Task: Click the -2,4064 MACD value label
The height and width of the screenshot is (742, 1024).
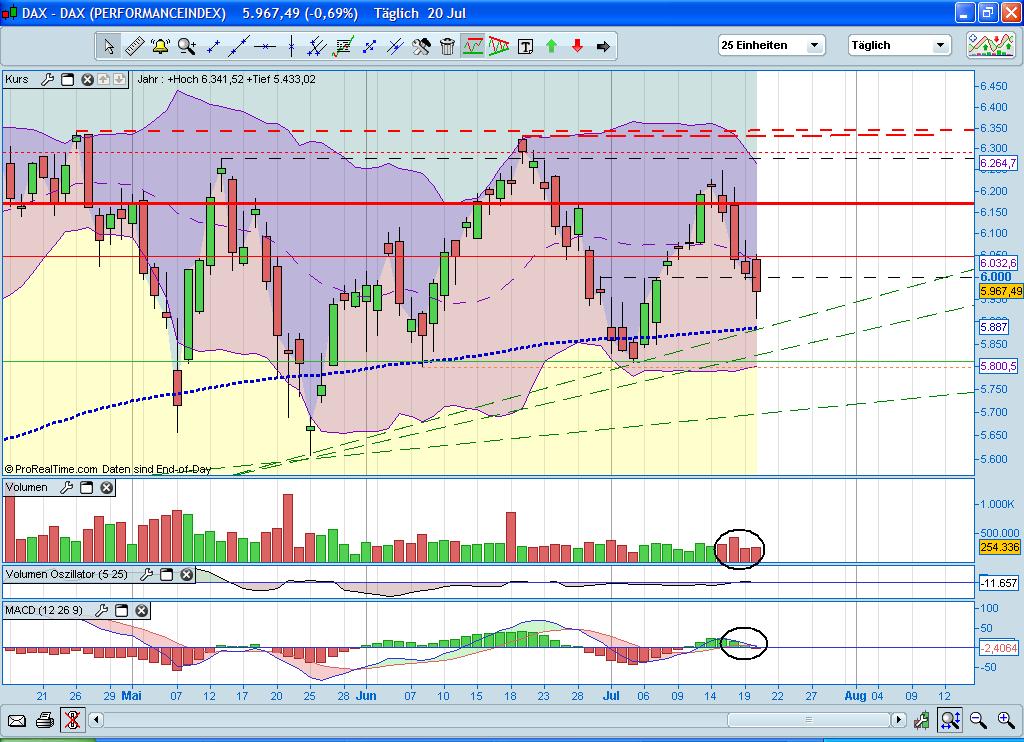Action: click(x=999, y=648)
